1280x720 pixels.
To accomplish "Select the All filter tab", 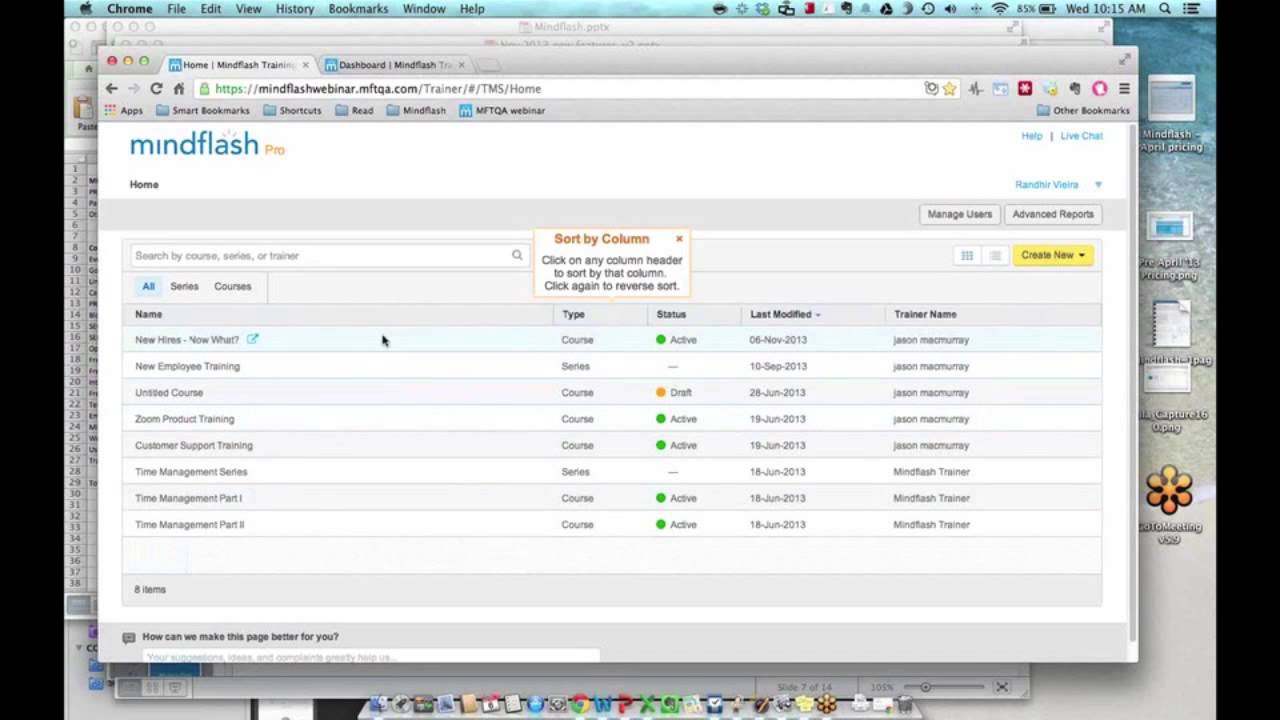I will 148,286.
